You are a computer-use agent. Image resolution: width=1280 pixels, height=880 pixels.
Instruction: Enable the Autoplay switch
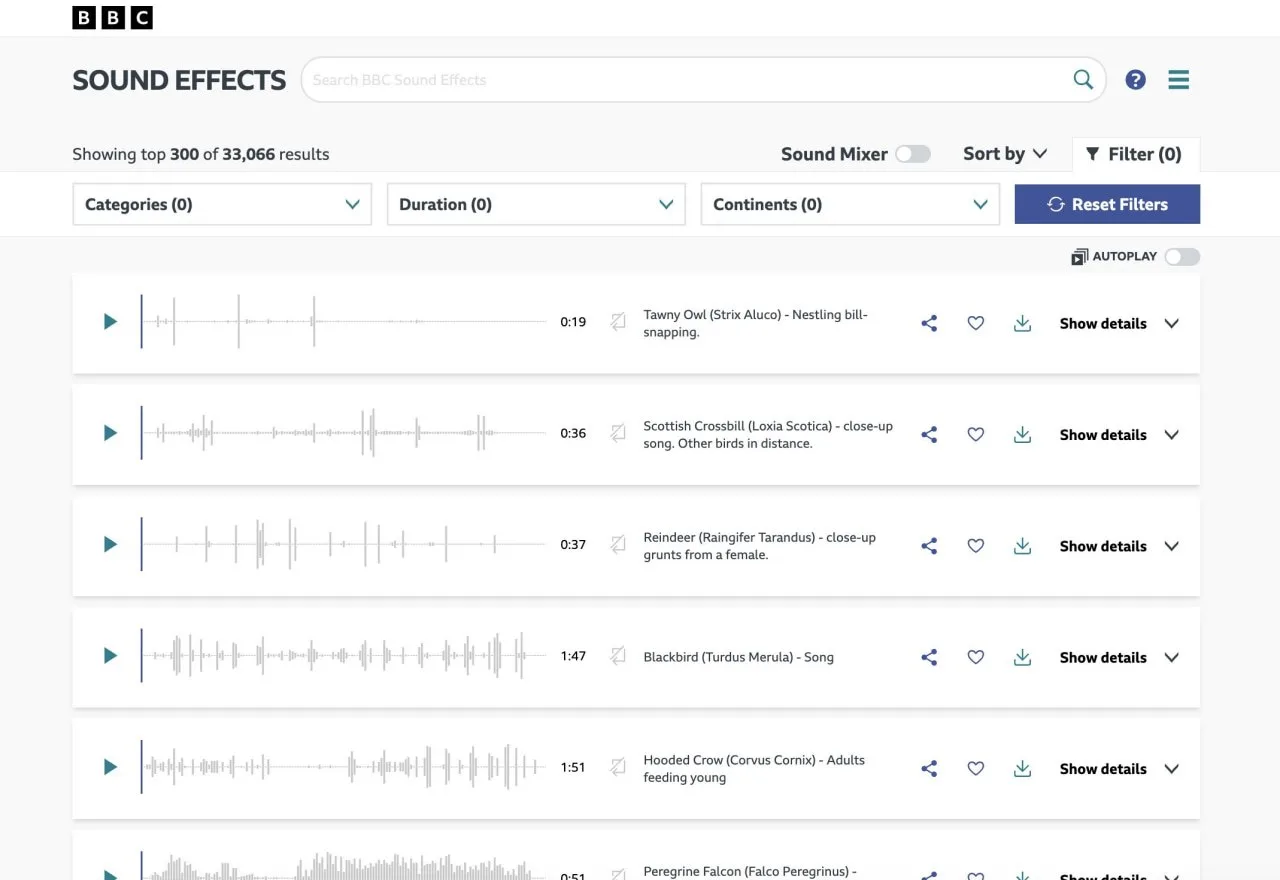(1182, 257)
